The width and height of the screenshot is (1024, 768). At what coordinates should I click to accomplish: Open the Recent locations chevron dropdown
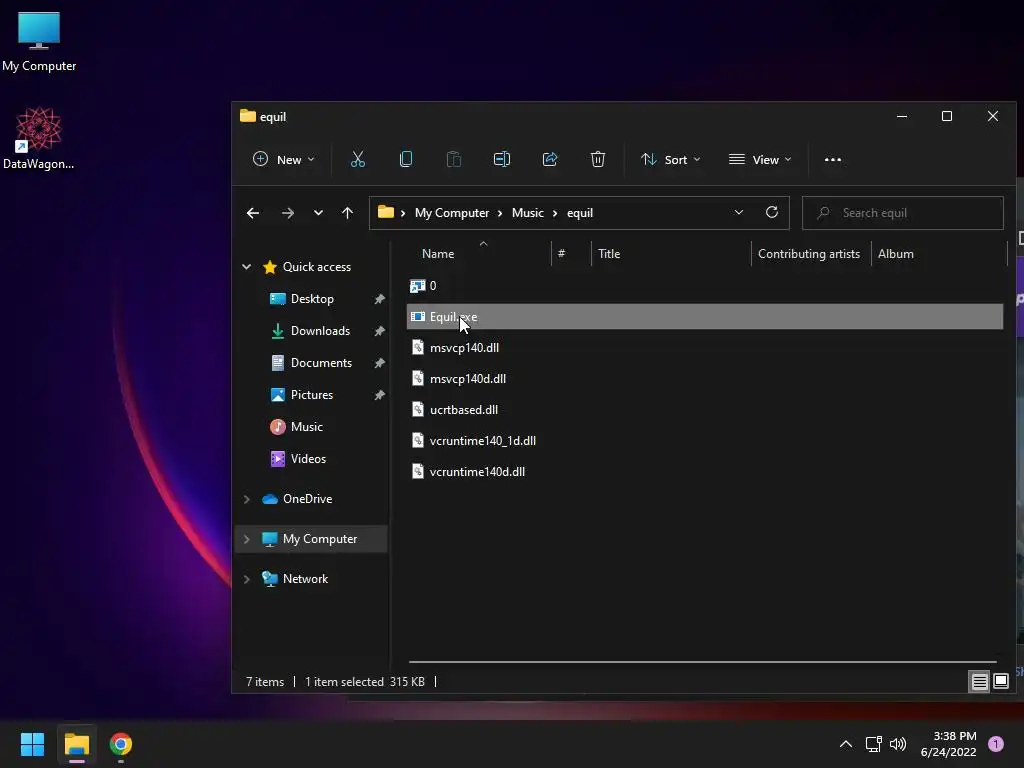click(x=318, y=213)
